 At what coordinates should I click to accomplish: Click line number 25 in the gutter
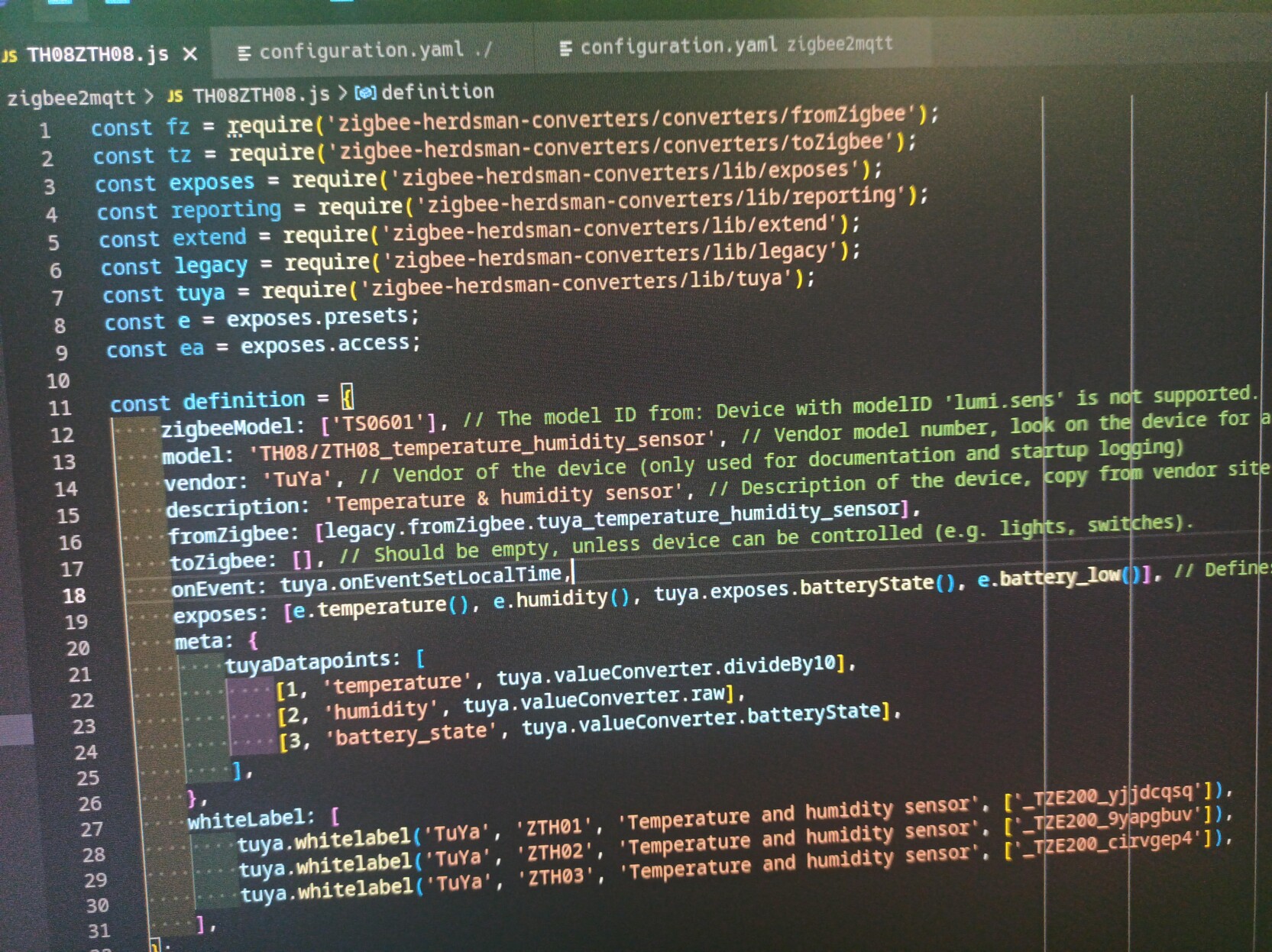click(x=87, y=779)
